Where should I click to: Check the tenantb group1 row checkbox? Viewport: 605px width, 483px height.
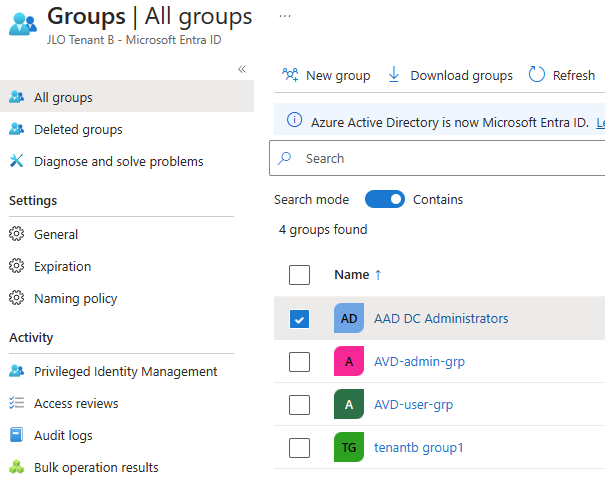pyautogui.click(x=299, y=448)
